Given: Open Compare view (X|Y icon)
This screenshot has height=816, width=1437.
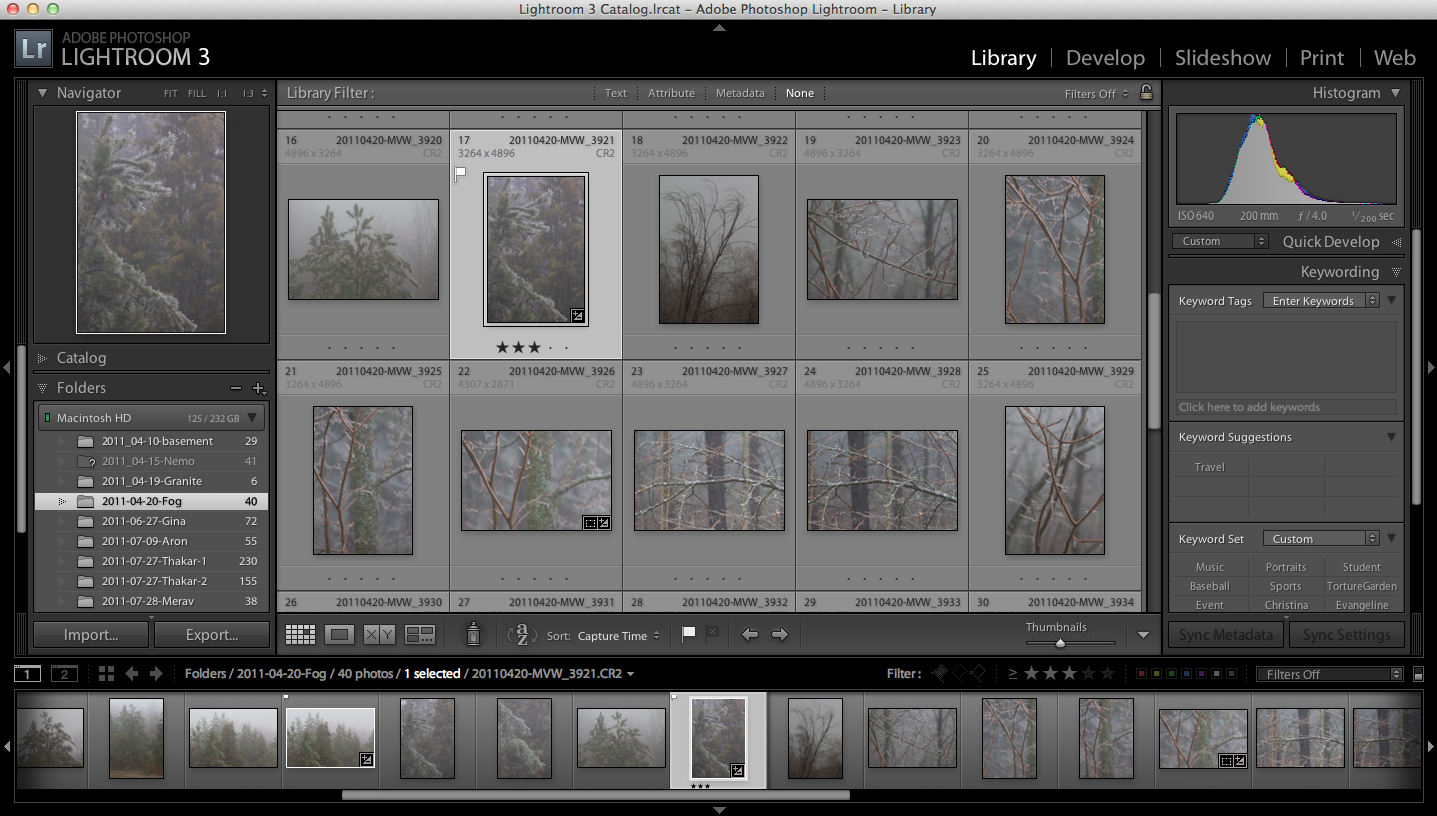Looking at the screenshot, I should click(x=379, y=635).
